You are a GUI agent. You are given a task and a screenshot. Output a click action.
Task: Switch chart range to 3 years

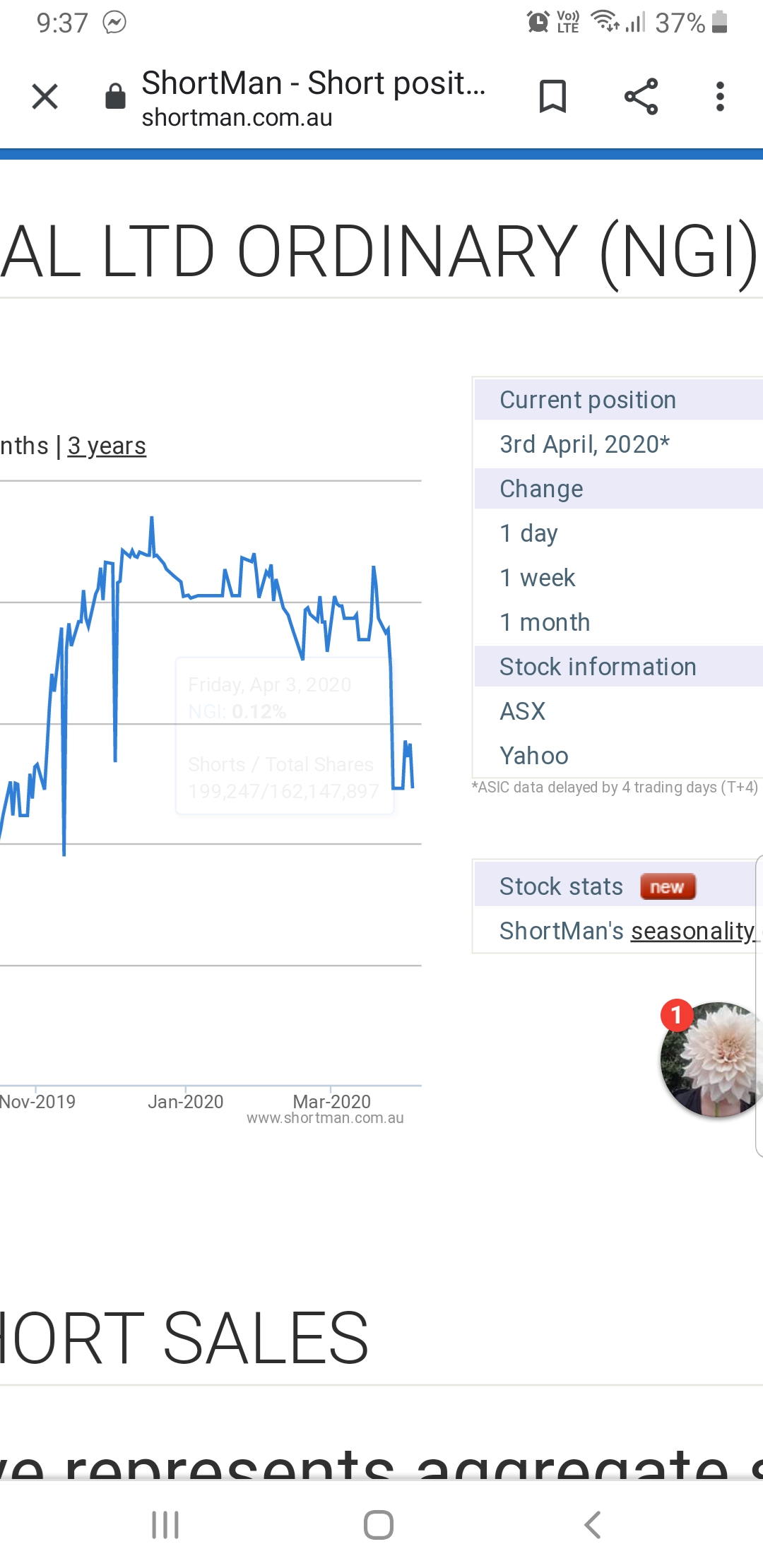107,446
